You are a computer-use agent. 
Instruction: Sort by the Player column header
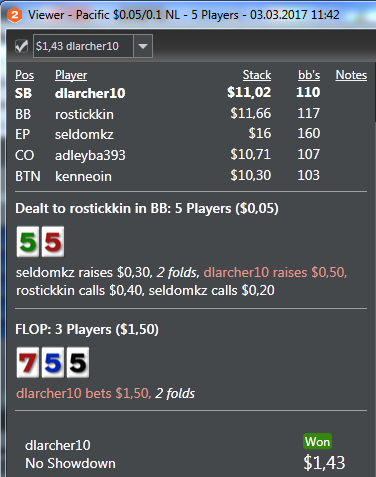click(x=71, y=75)
